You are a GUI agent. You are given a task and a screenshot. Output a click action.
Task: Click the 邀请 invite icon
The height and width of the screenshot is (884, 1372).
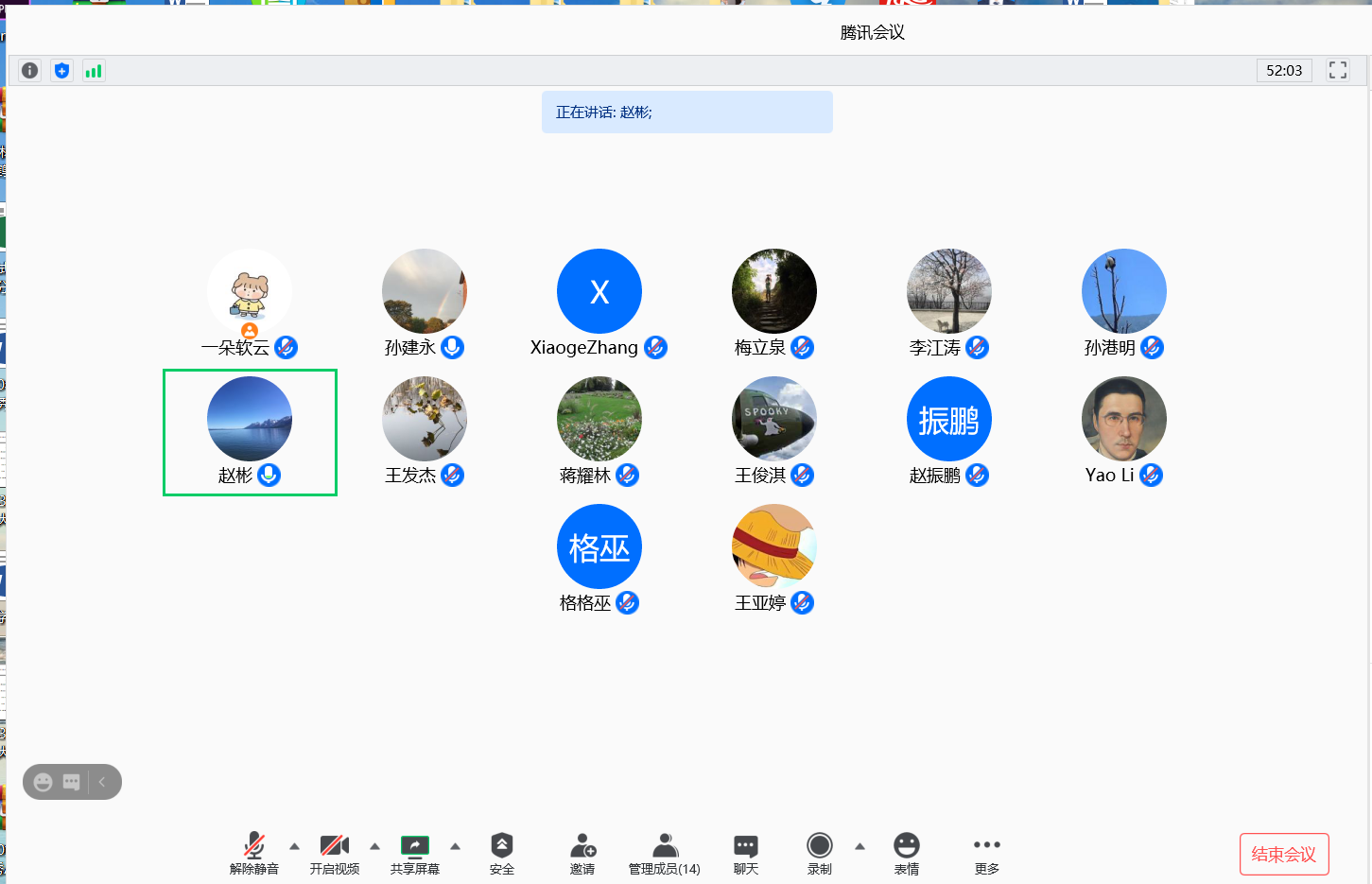click(582, 852)
